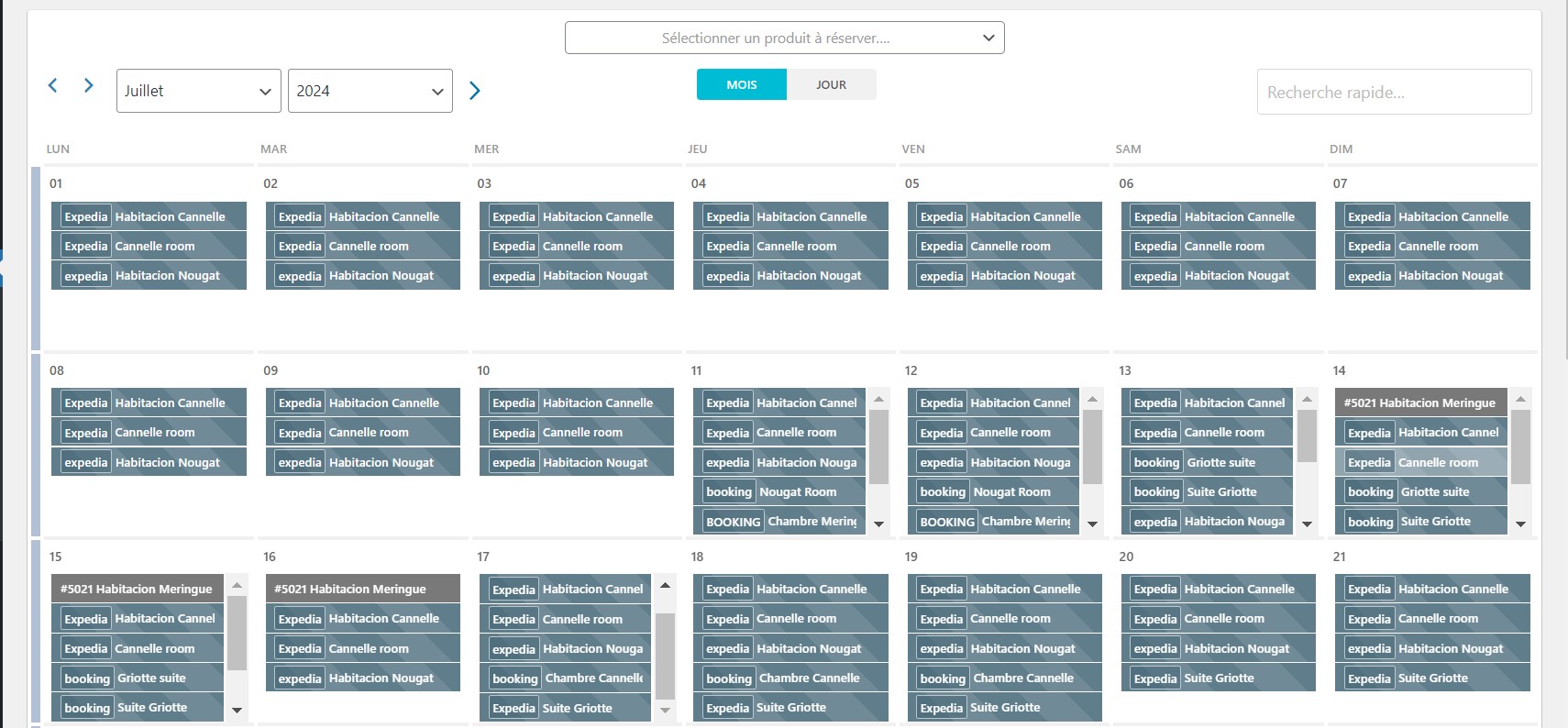Image resolution: width=1568 pixels, height=728 pixels.
Task: Open BOOKING Chambre Meringue entry on day 12
Action: (993, 521)
